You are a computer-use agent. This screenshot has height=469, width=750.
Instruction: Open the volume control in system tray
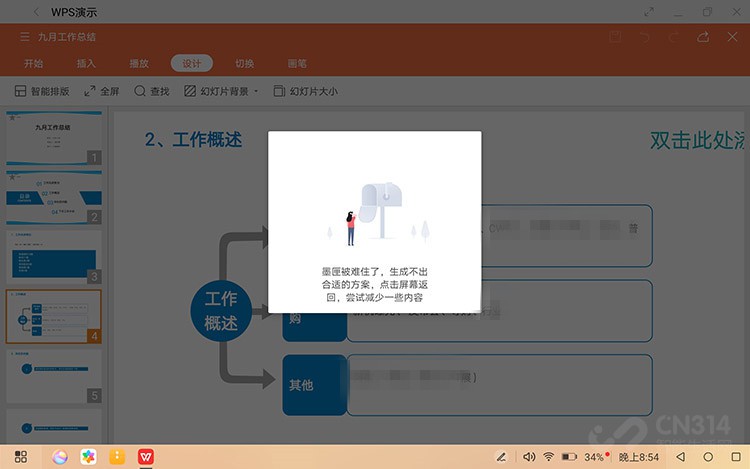pos(529,457)
